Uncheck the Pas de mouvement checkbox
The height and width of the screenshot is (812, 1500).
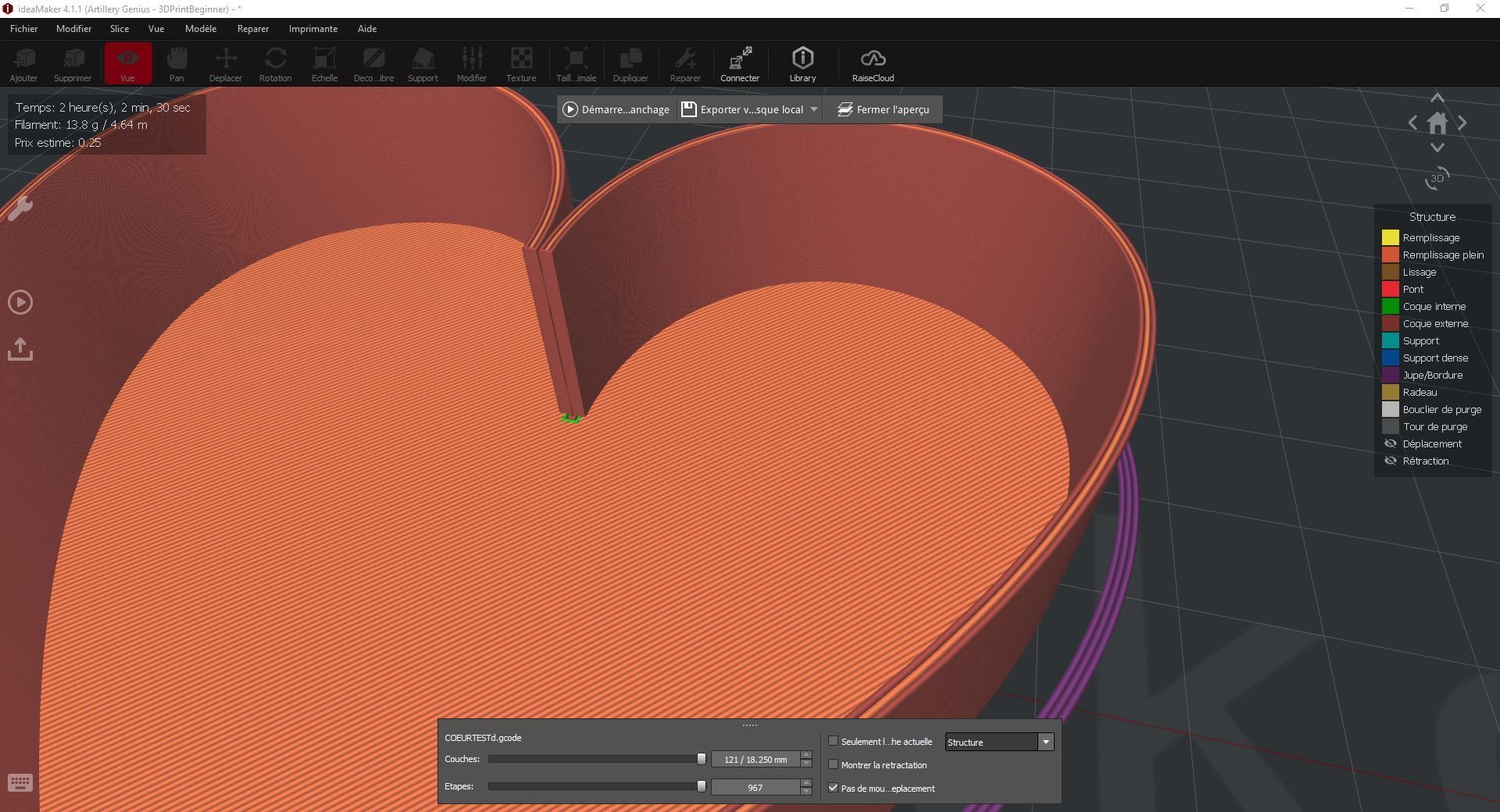coord(833,788)
